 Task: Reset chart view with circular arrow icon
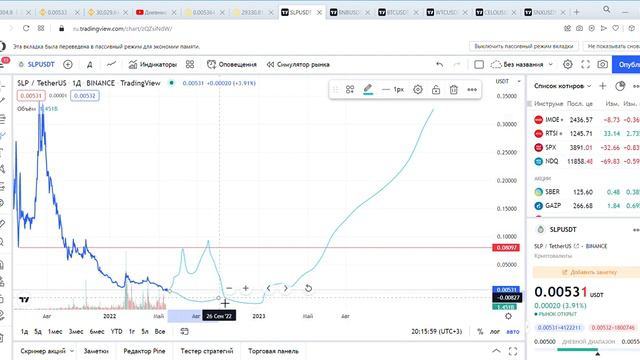click(308, 288)
